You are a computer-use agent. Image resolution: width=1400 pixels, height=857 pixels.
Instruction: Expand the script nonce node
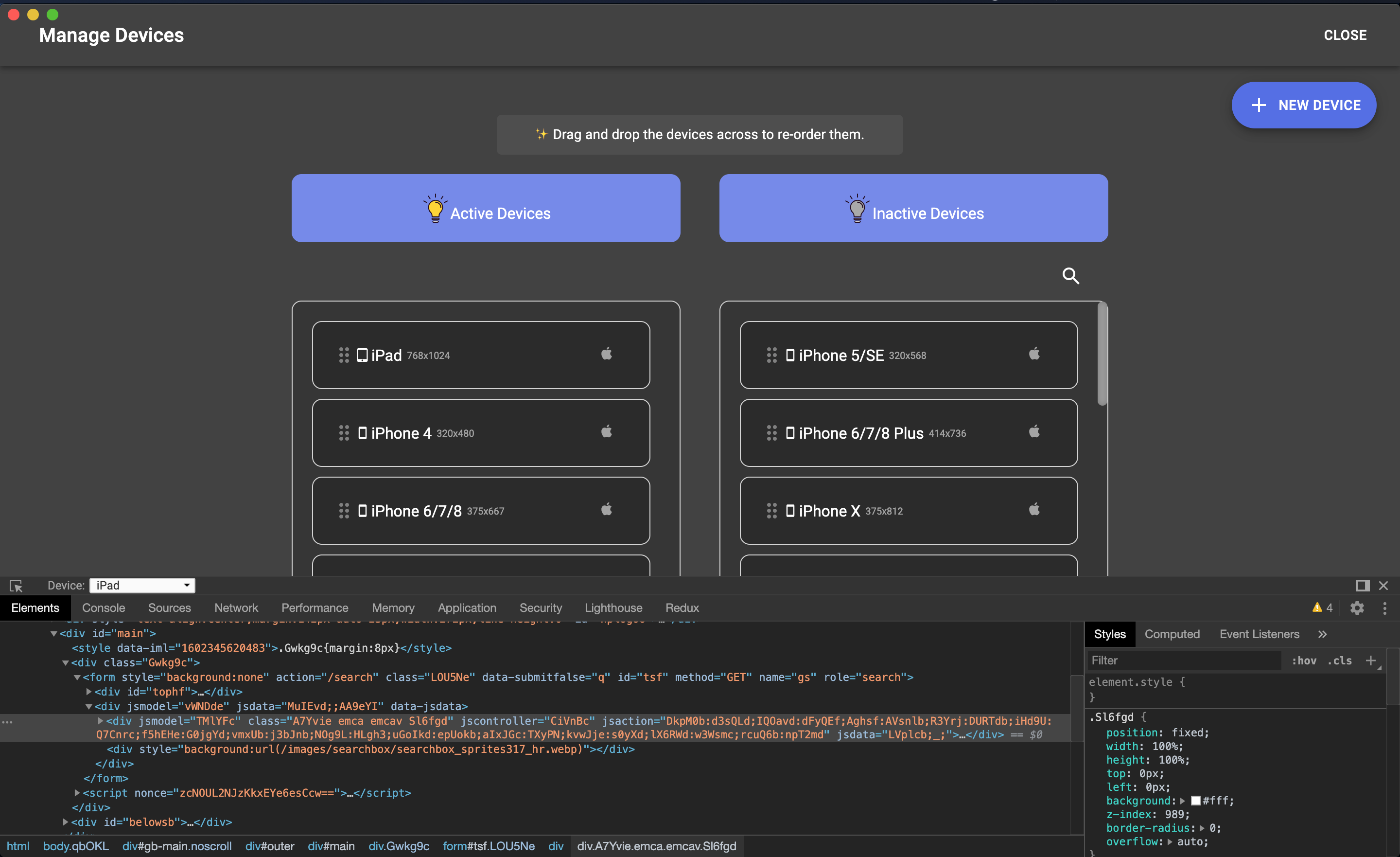click(77, 792)
